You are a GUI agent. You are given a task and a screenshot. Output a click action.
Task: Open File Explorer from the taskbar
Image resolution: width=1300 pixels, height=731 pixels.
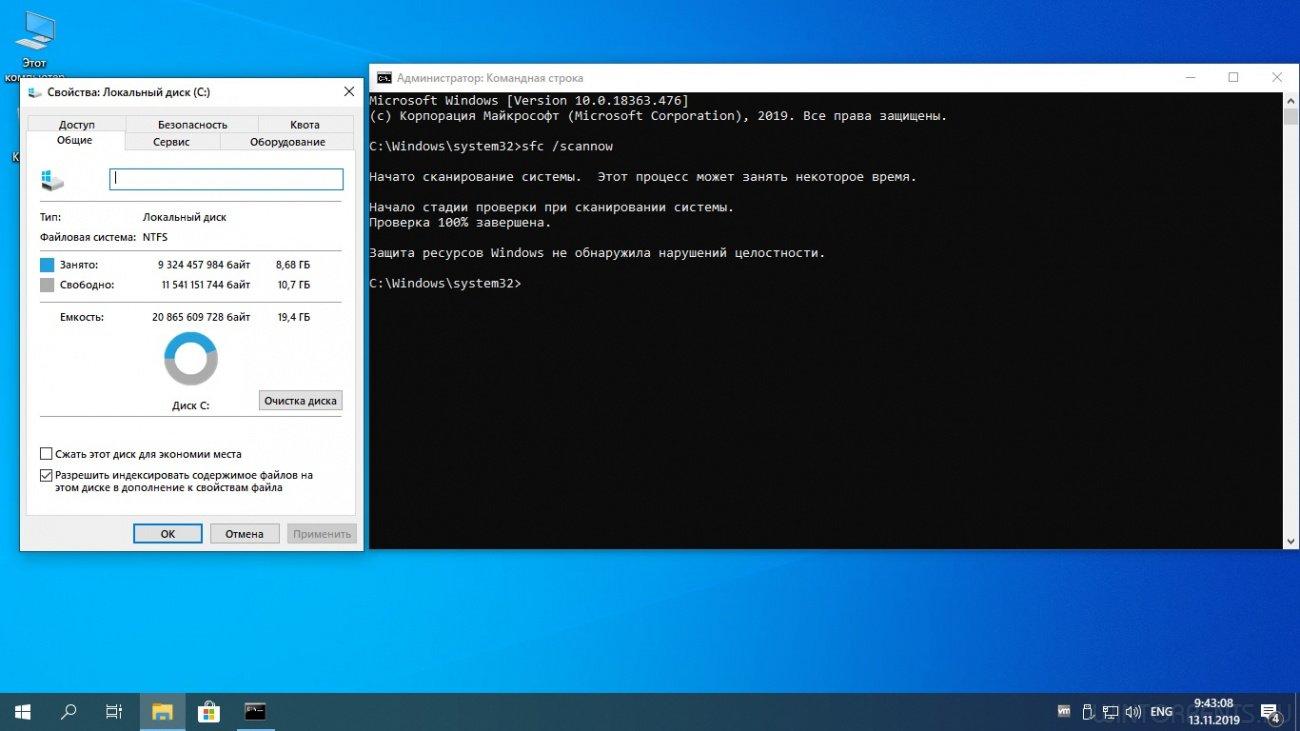click(162, 712)
